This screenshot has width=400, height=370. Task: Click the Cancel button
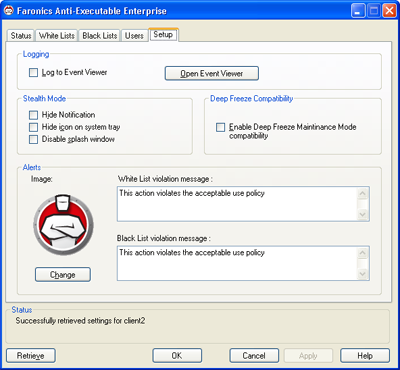[254, 356]
